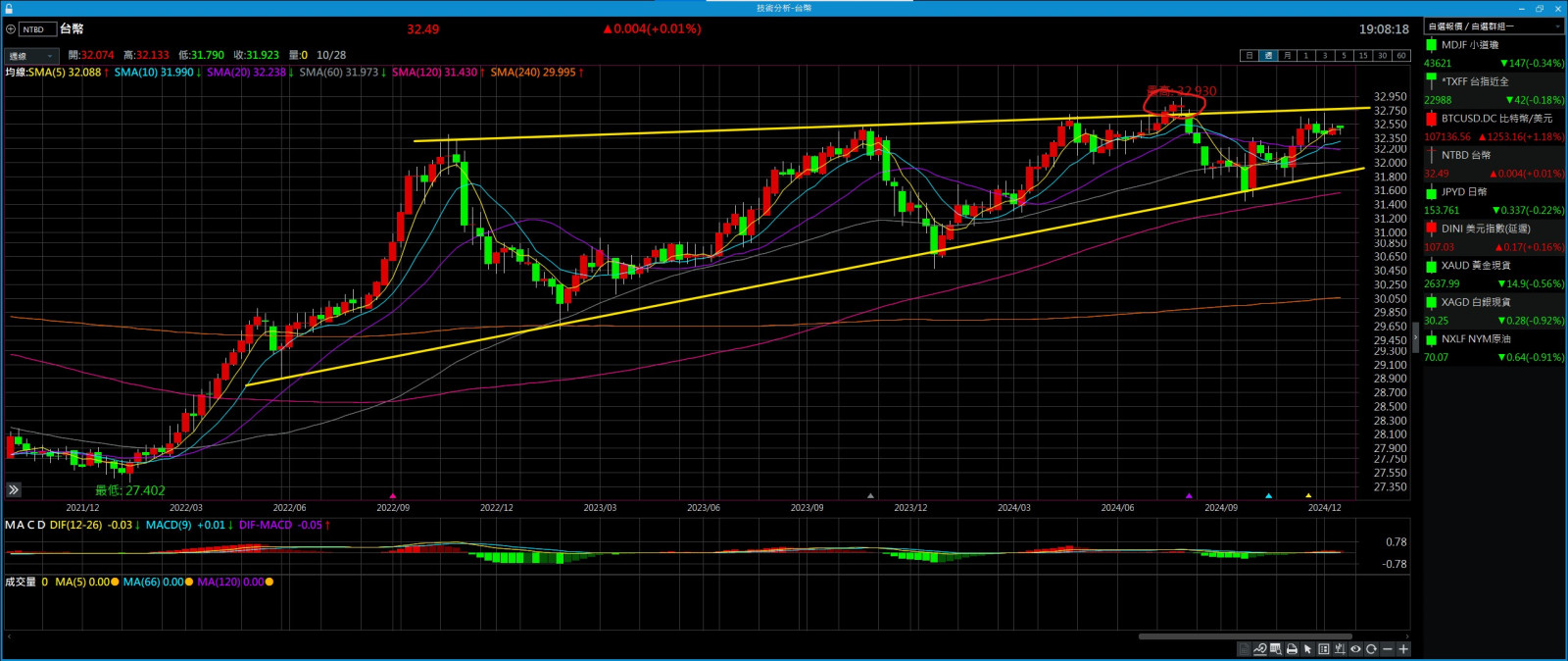Click the printer icon
1568x661 pixels.
coord(1292,649)
